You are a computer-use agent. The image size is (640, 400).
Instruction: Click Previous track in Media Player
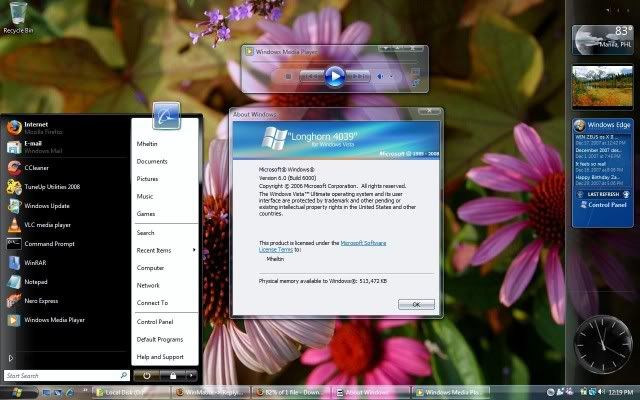312,76
